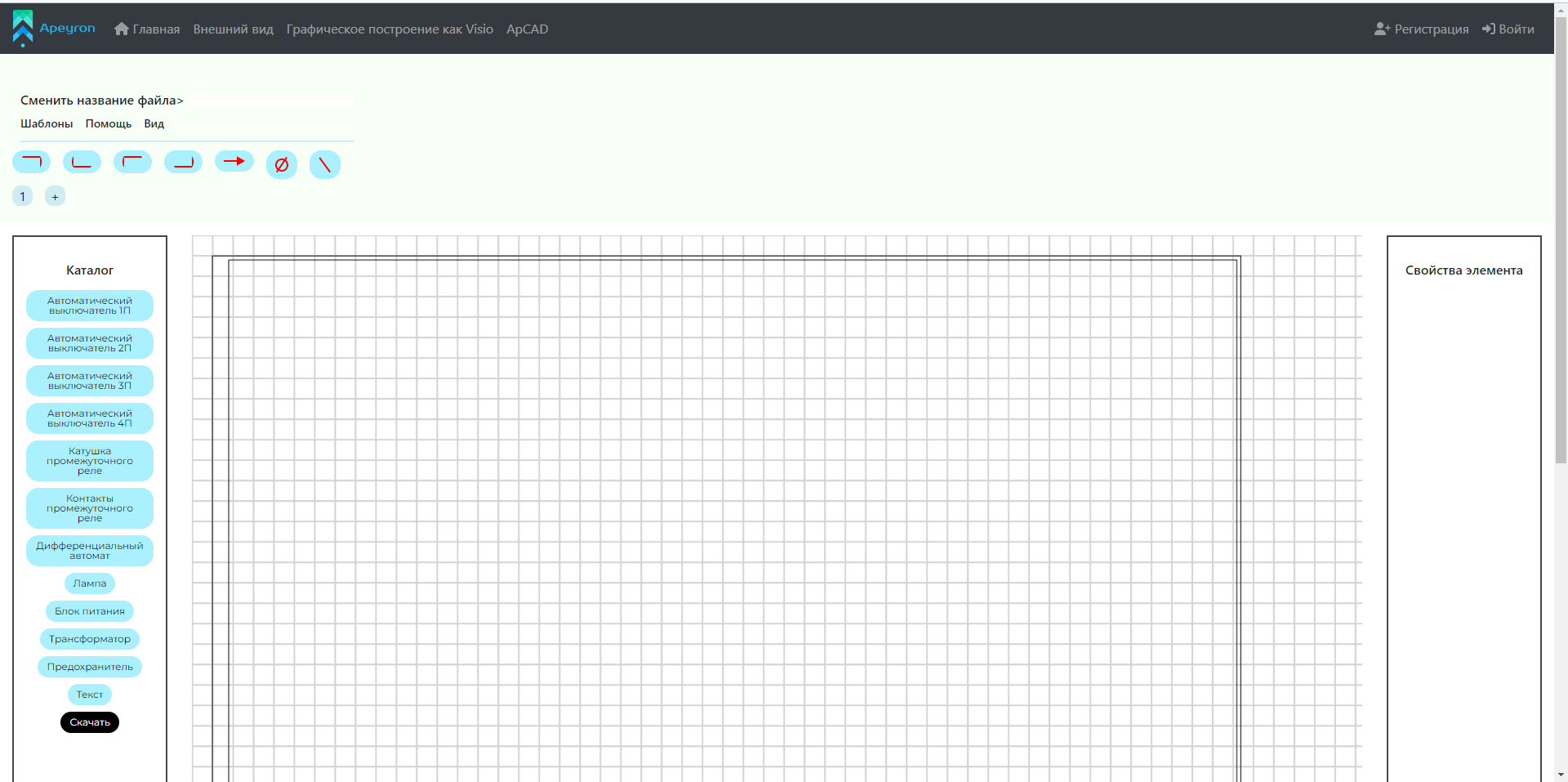1568x782 pixels.
Task: Add Автоматический выключатель 3П element
Action: [x=90, y=381]
